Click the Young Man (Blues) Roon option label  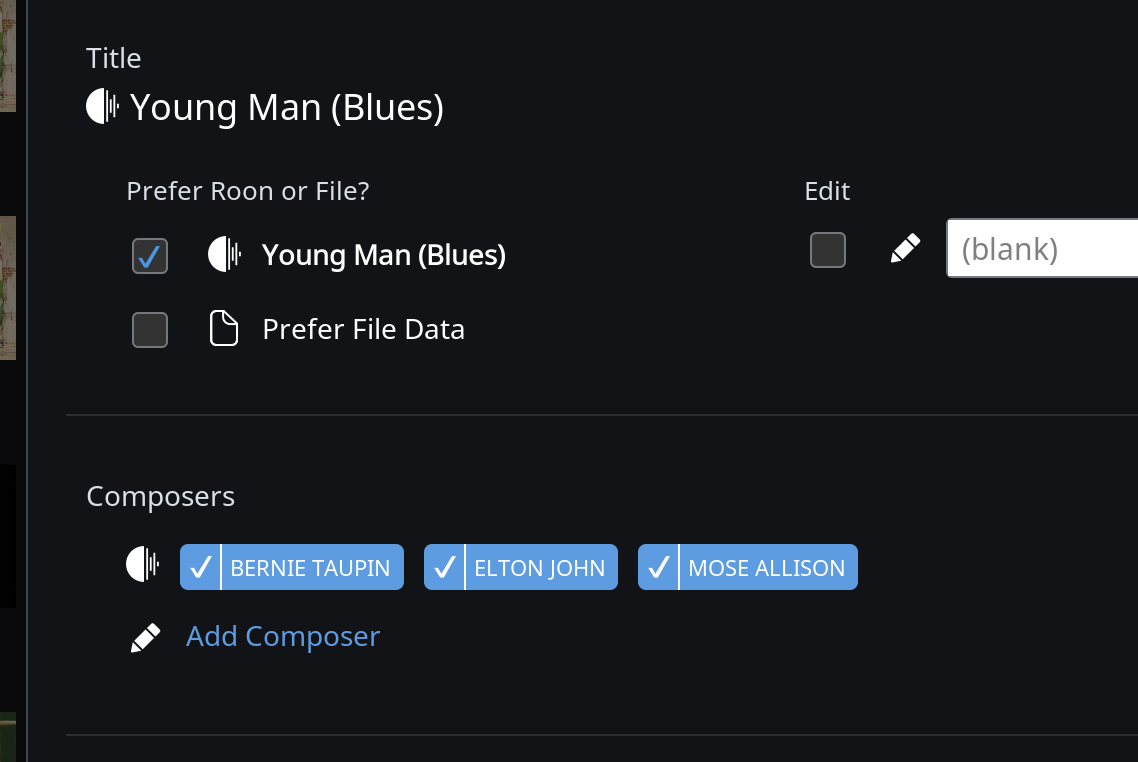(384, 255)
